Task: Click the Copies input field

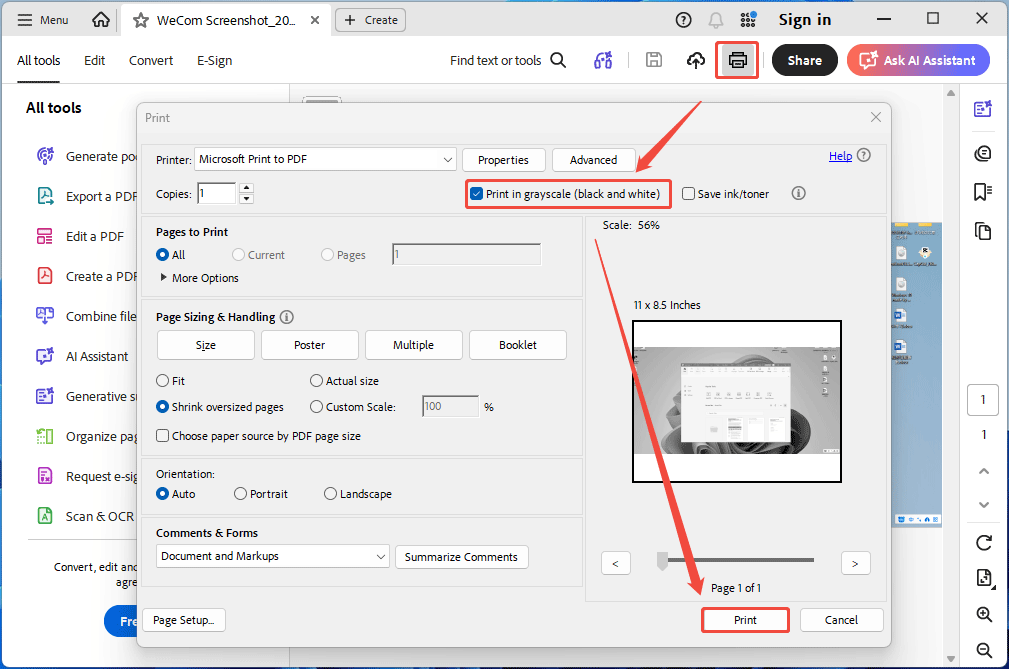Action: pos(215,193)
